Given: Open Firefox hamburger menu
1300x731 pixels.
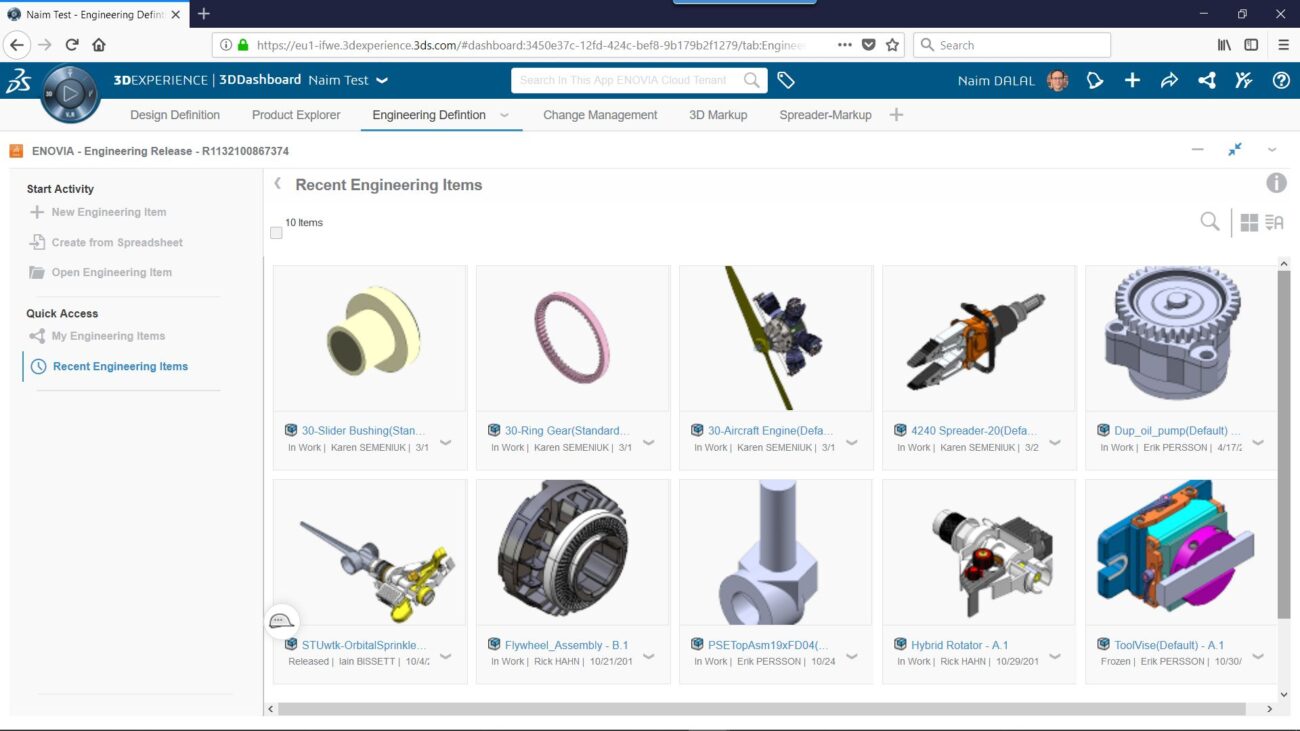Looking at the screenshot, I should tap(1284, 45).
